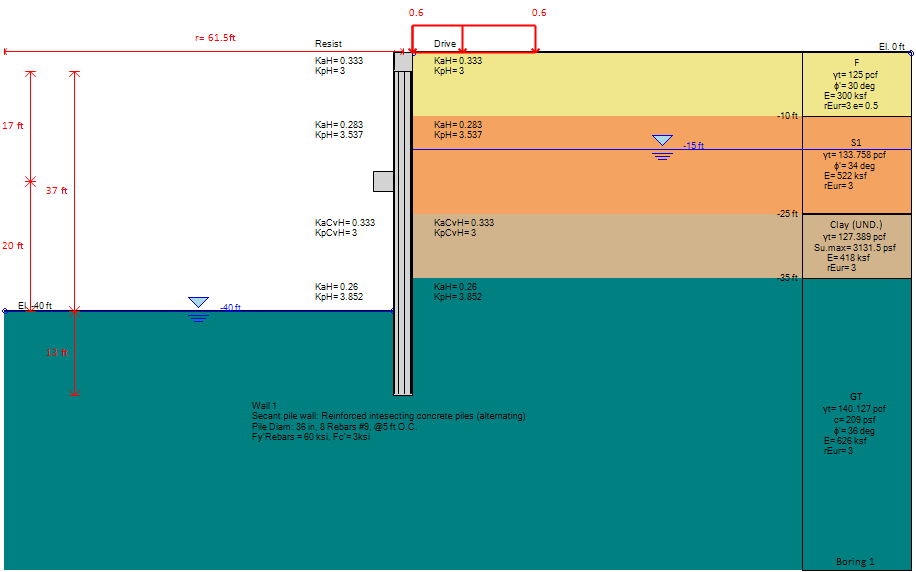Image resolution: width=916 pixels, height=572 pixels.
Task: Click KaH= 0.283 under Resist column
Action: click(339, 124)
